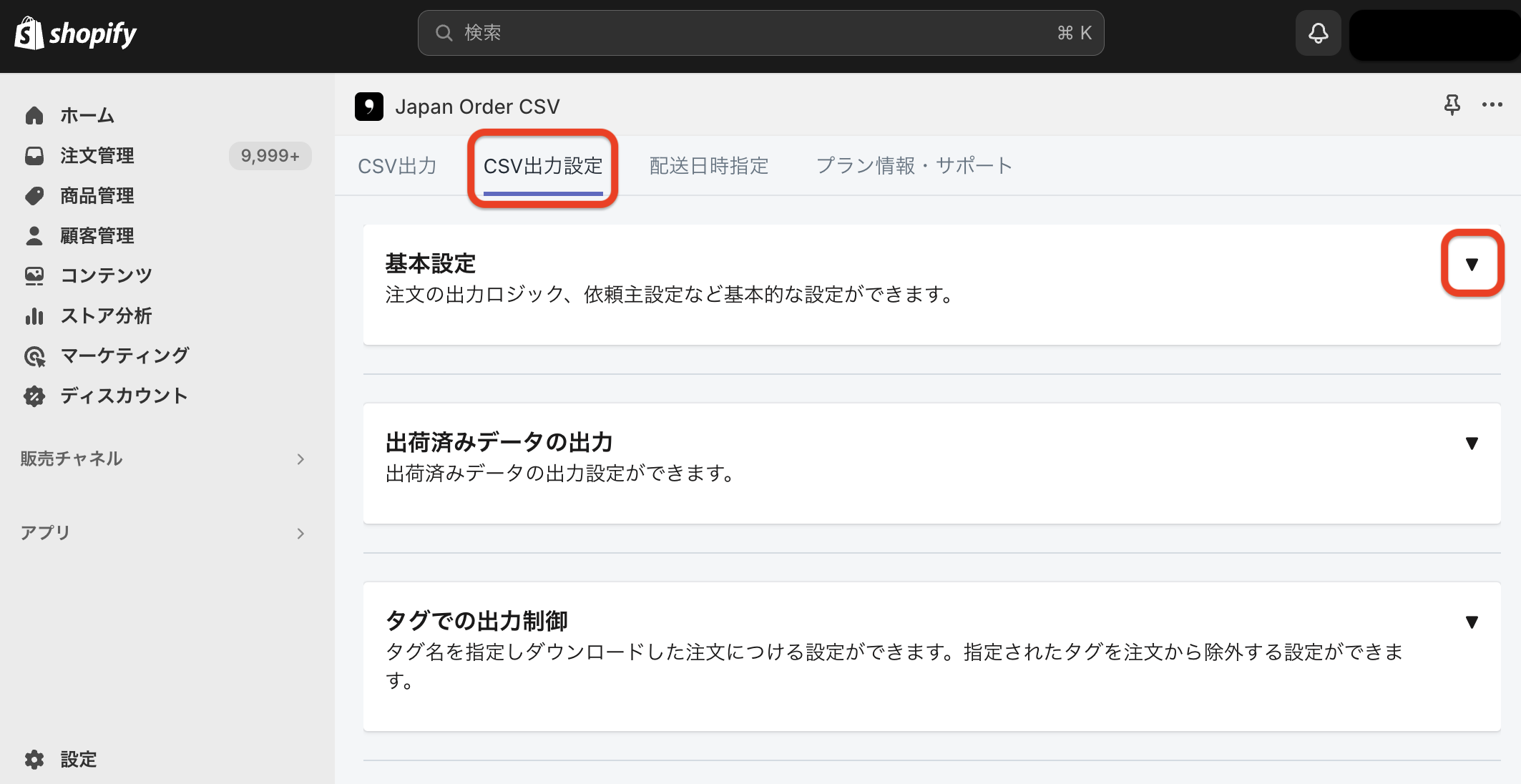1521x784 pixels.
Task: Open the three-dots more menu
Action: (1492, 105)
